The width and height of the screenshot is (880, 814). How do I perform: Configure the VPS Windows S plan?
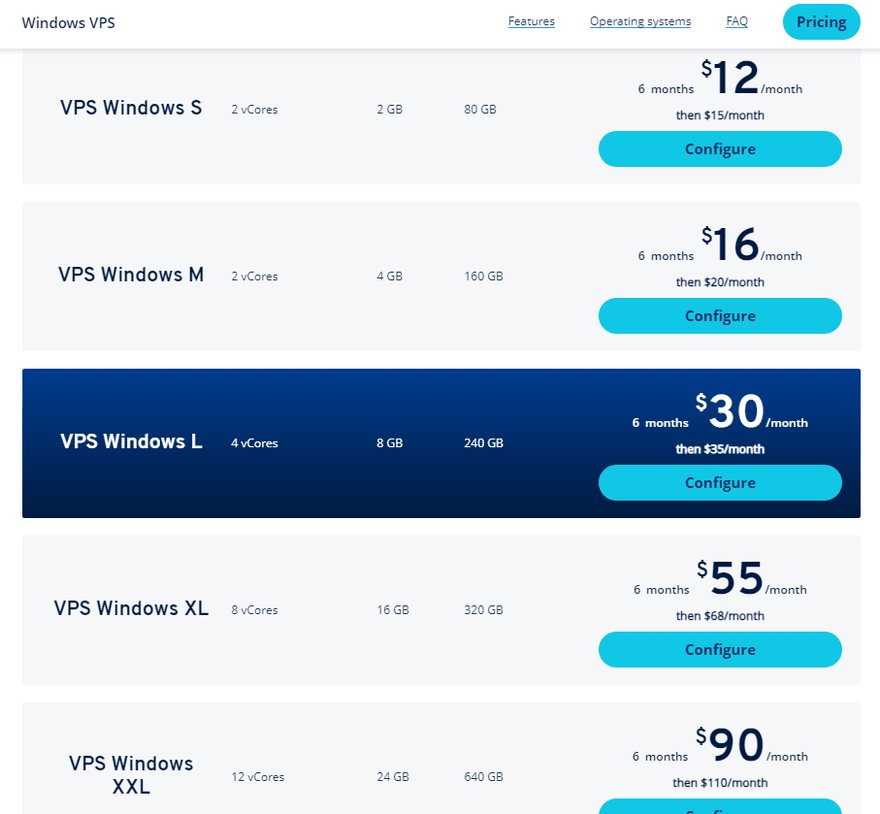tap(720, 149)
